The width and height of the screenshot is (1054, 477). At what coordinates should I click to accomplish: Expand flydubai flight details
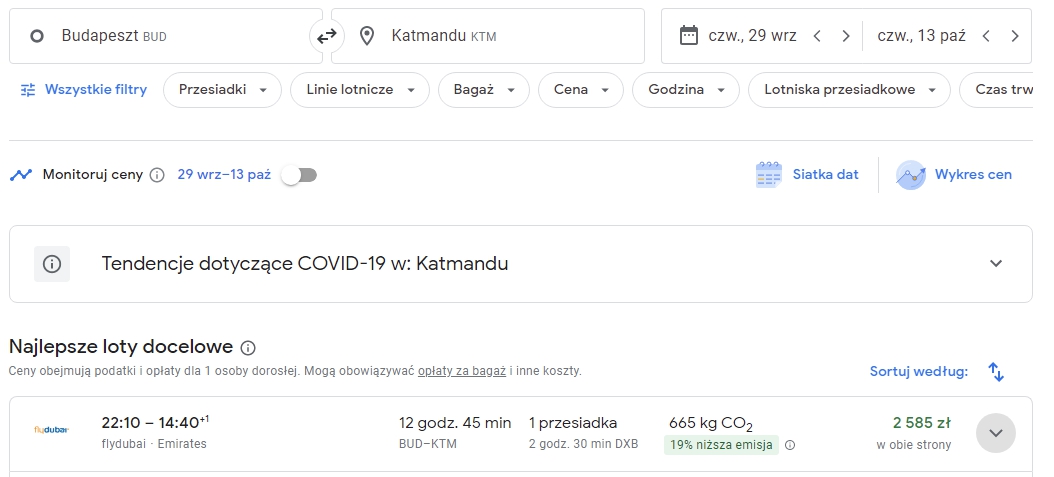[996, 433]
